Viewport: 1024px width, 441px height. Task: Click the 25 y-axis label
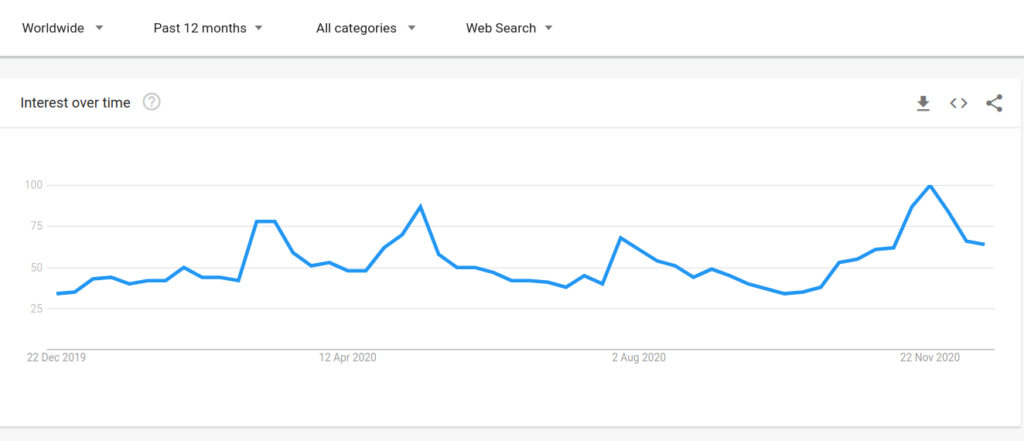coord(37,309)
